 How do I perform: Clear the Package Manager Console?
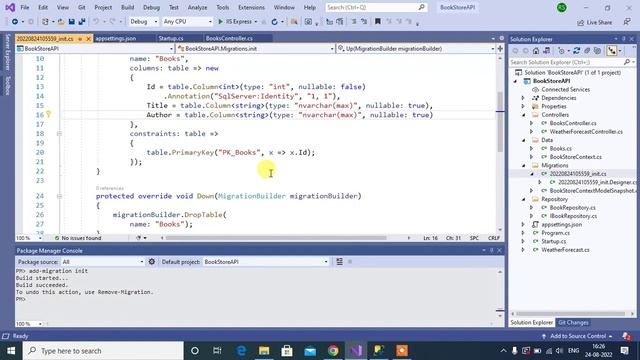click(x=339, y=262)
